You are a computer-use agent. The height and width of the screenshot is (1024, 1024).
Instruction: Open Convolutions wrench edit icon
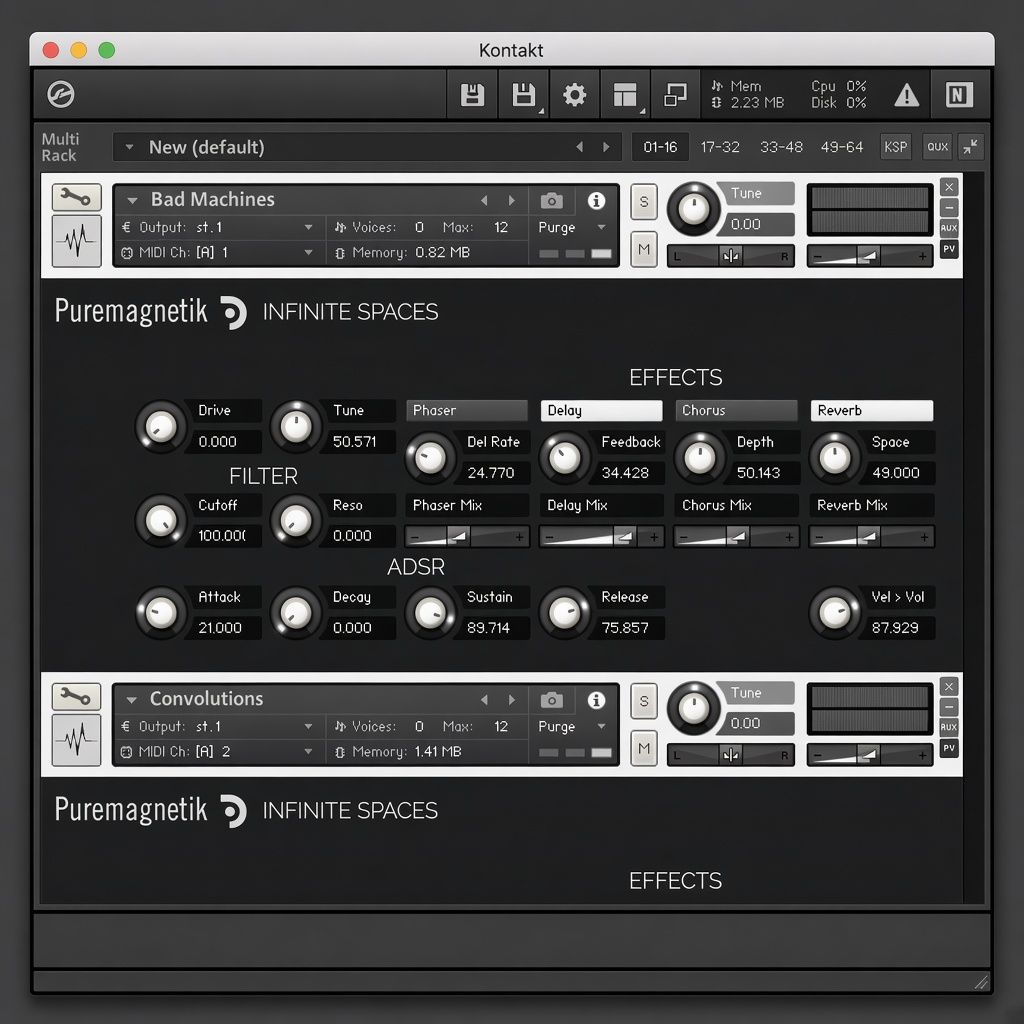[76, 697]
